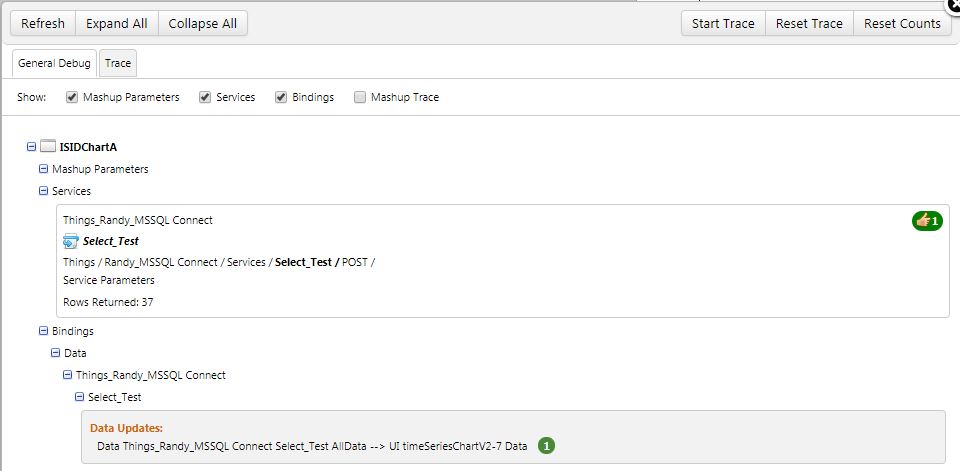This screenshot has height=471, width=960.
Task: Click the green thumbs-up count badge
Action: tap(927, 220)
